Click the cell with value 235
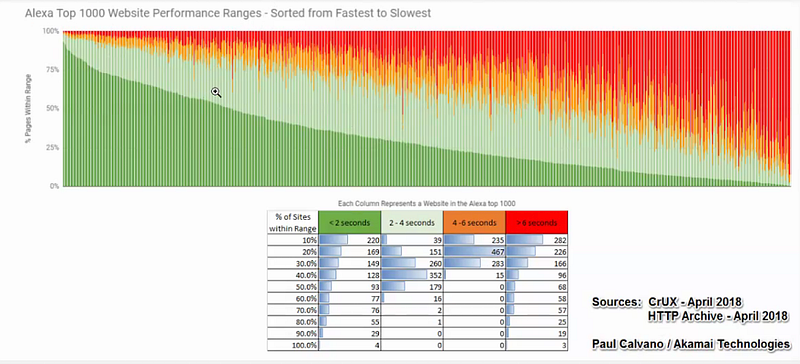Image resolution: width=800 pixels, height=364 pixels. click(x=474, y=240)
